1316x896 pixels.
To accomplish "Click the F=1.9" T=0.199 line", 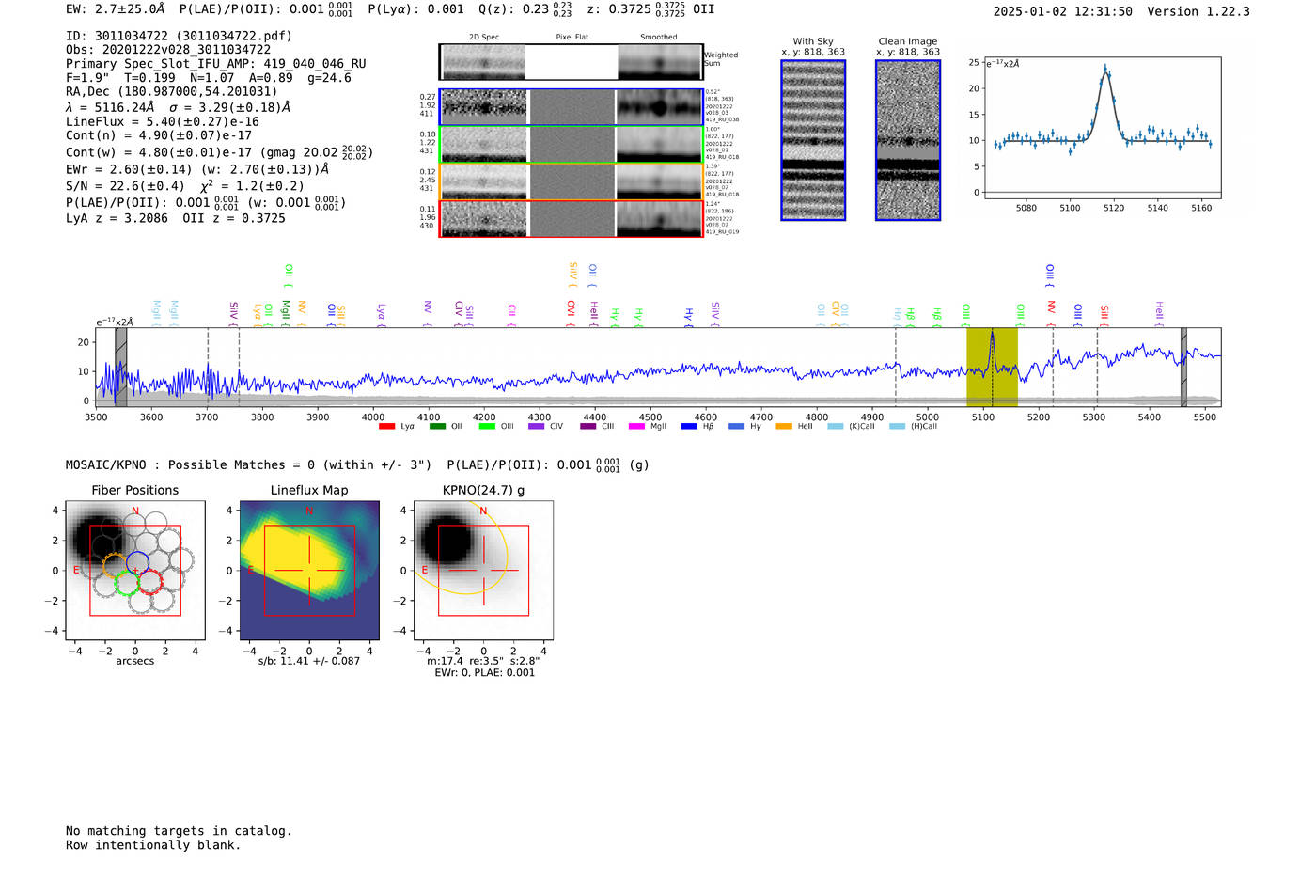I will [209, 78].
